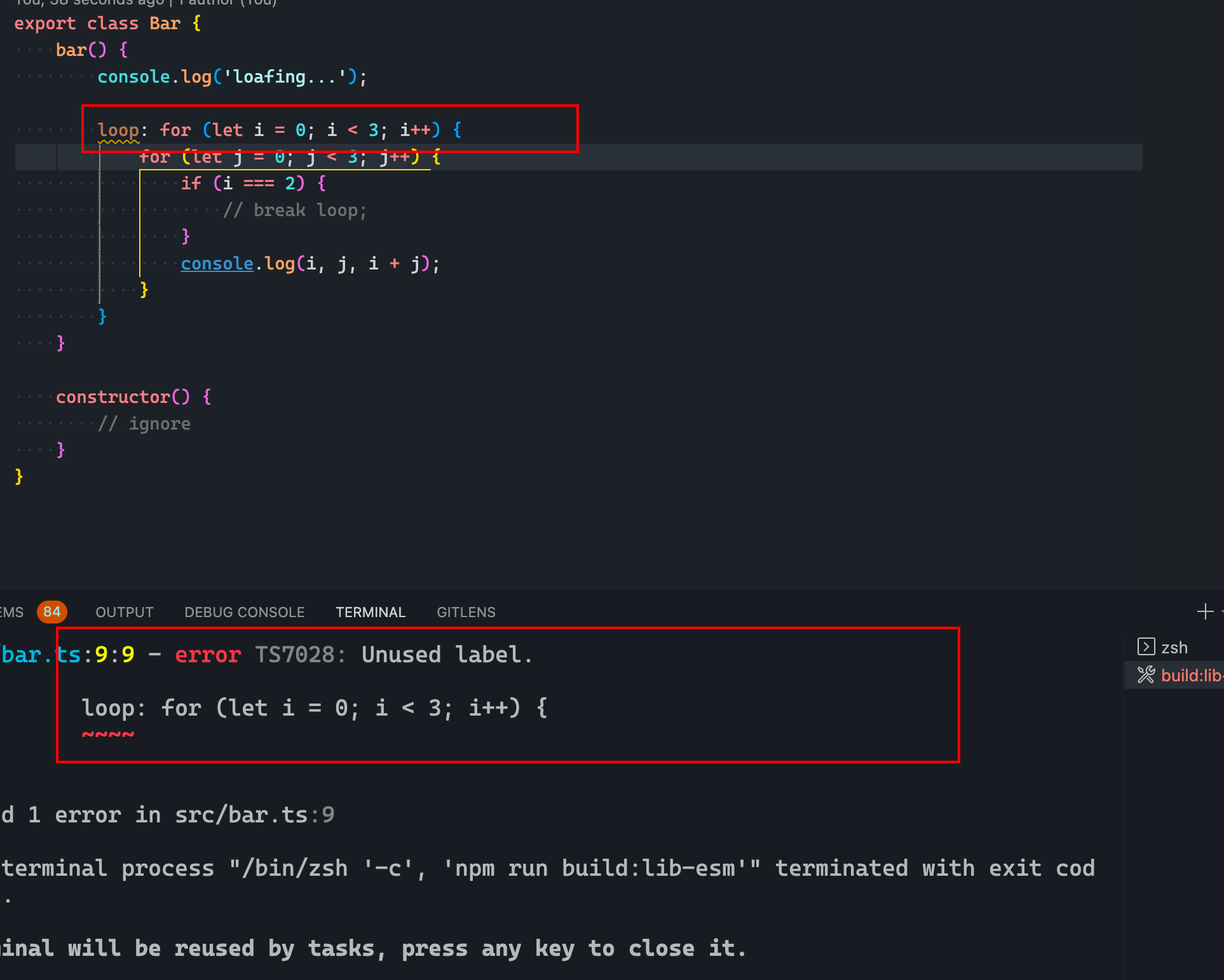Click the squiggly-underlined loop label
Viewport: 1224px width, 980px height.
(x=118, y=130)
